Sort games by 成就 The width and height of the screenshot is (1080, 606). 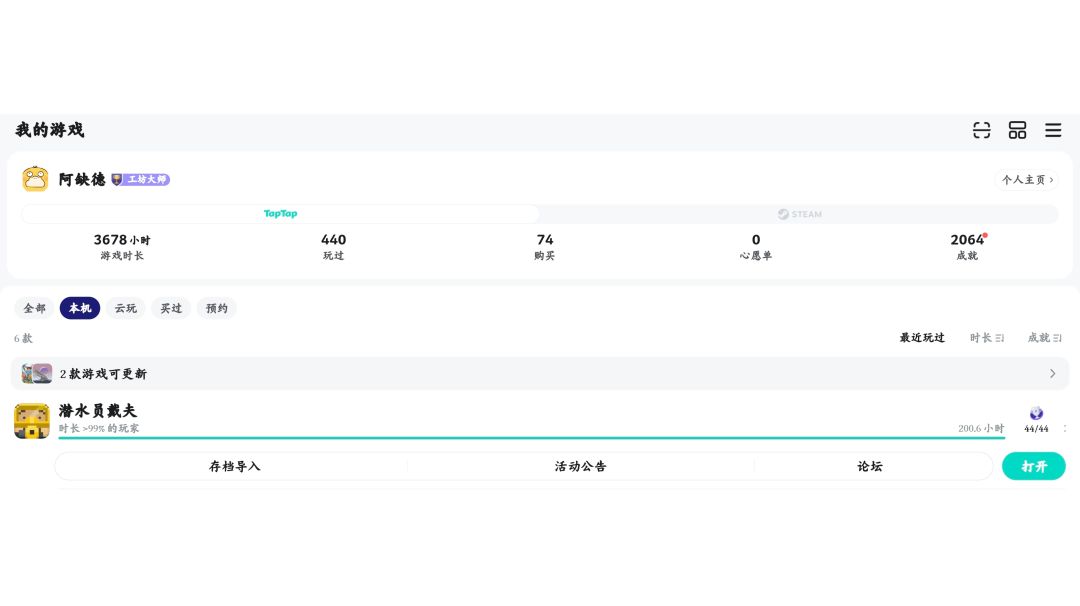pos(1044,337)
